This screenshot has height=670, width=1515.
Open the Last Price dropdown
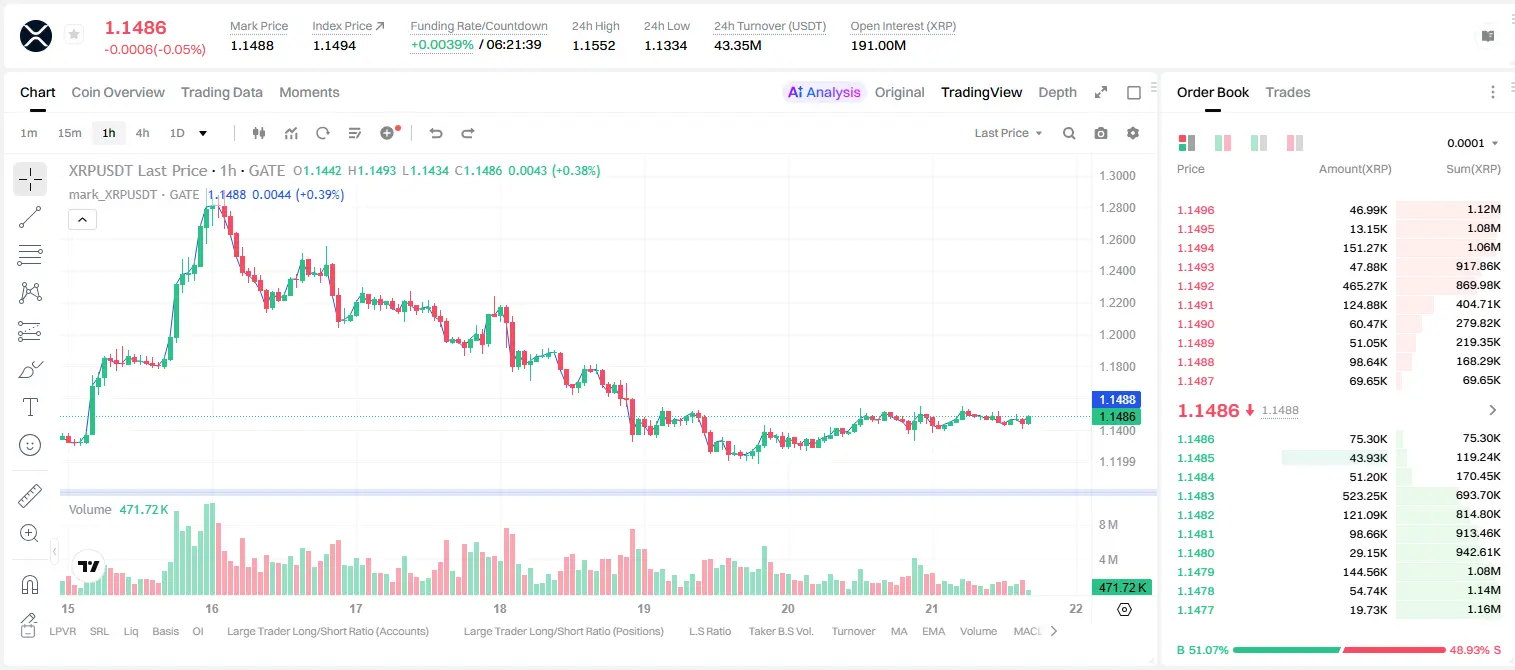point(1009,133)
